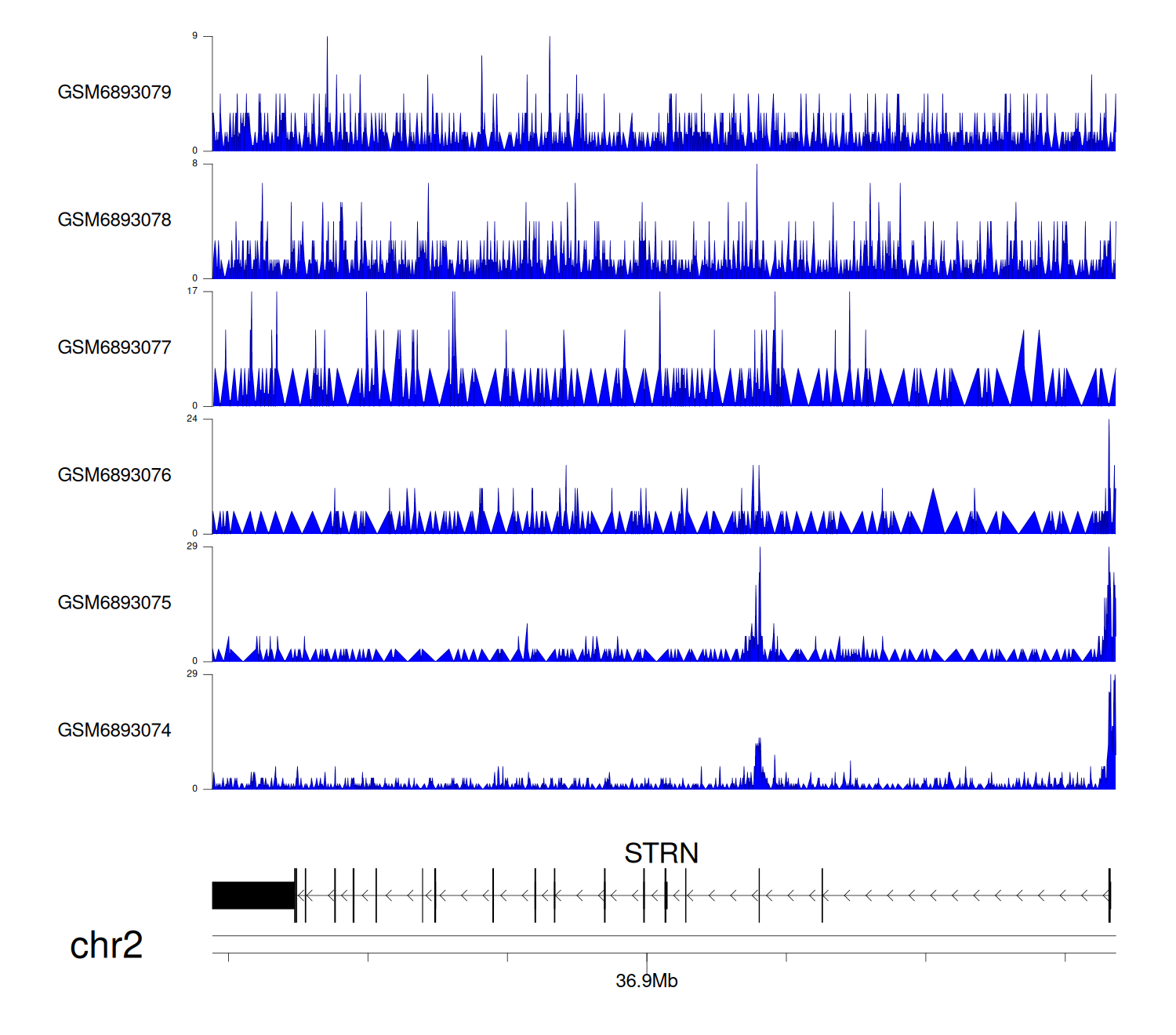This screenshot has width=1176, height=1035.
Task: Click the chr2 chromosome label
Action: click(106, 946)
